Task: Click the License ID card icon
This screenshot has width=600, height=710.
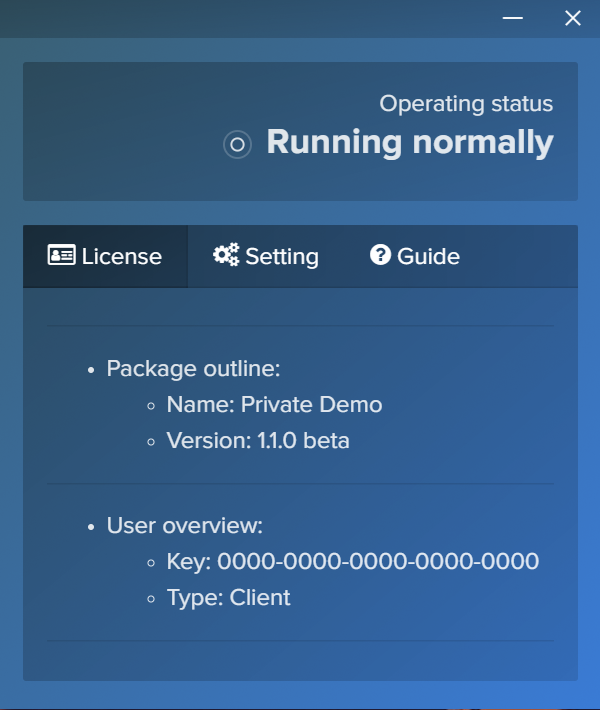Action: 62,256
